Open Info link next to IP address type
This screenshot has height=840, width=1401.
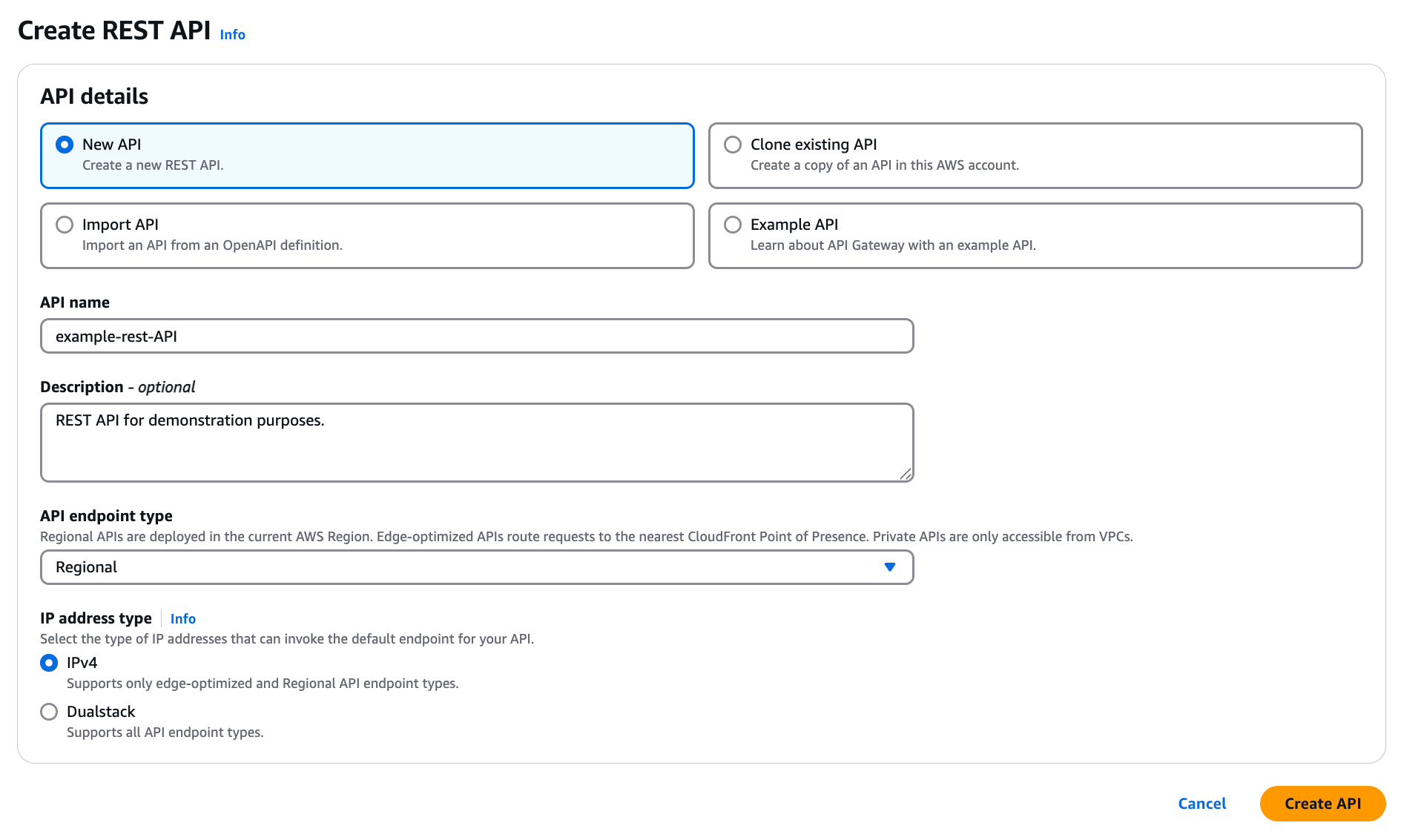click(x=182, y=619)
